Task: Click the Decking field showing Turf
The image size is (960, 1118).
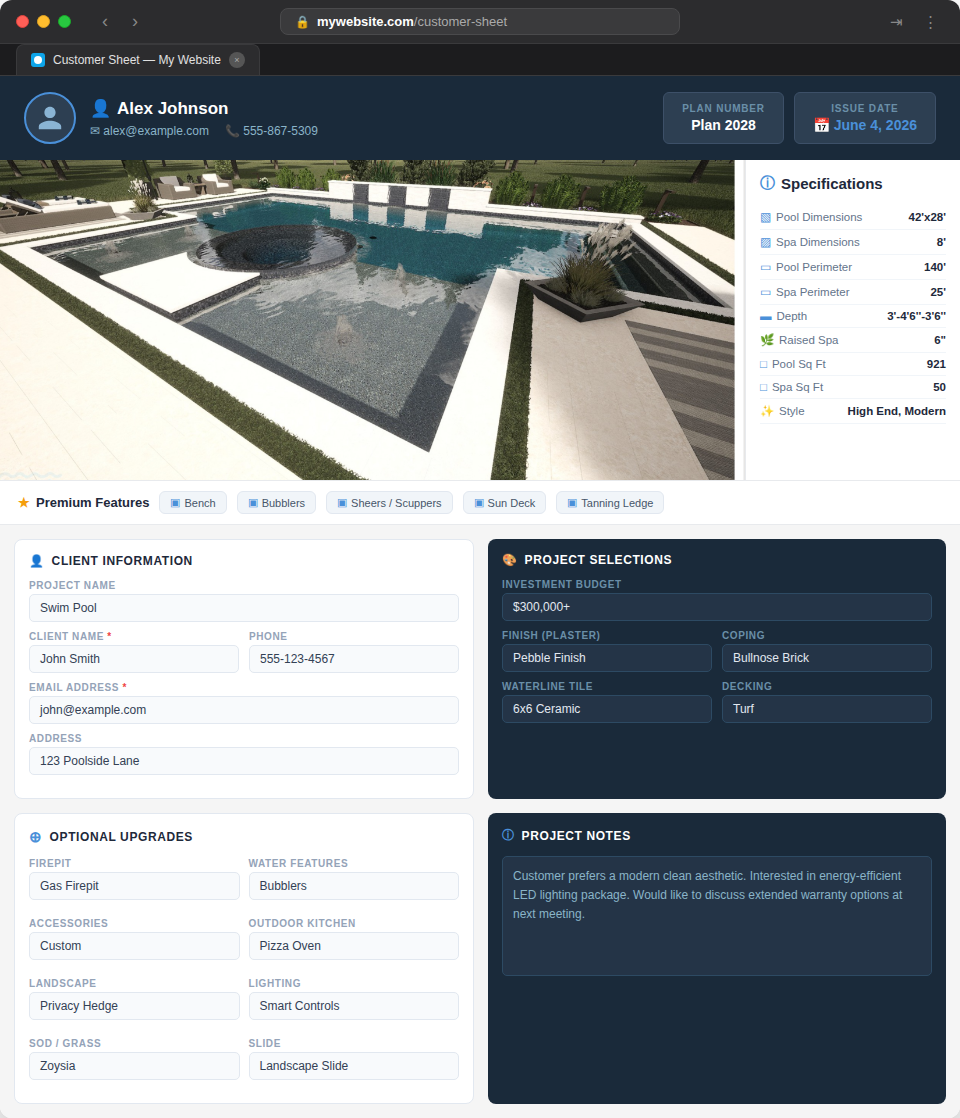Action: pyautogui.click(x=827, y=709)
